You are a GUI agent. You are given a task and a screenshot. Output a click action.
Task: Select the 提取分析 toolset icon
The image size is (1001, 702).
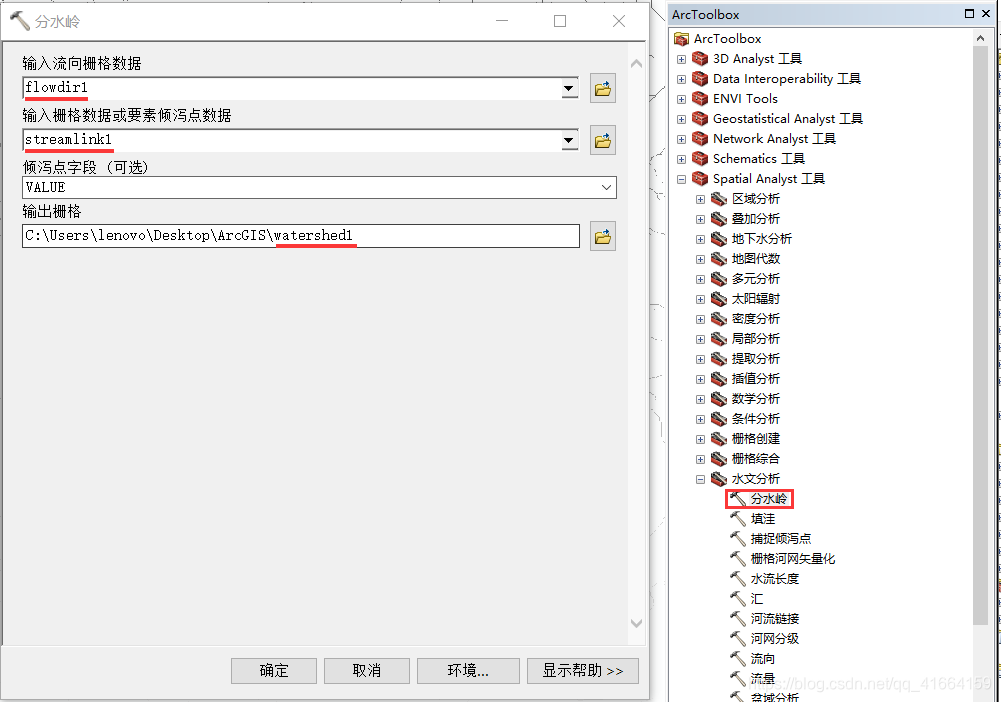point(719,359)
